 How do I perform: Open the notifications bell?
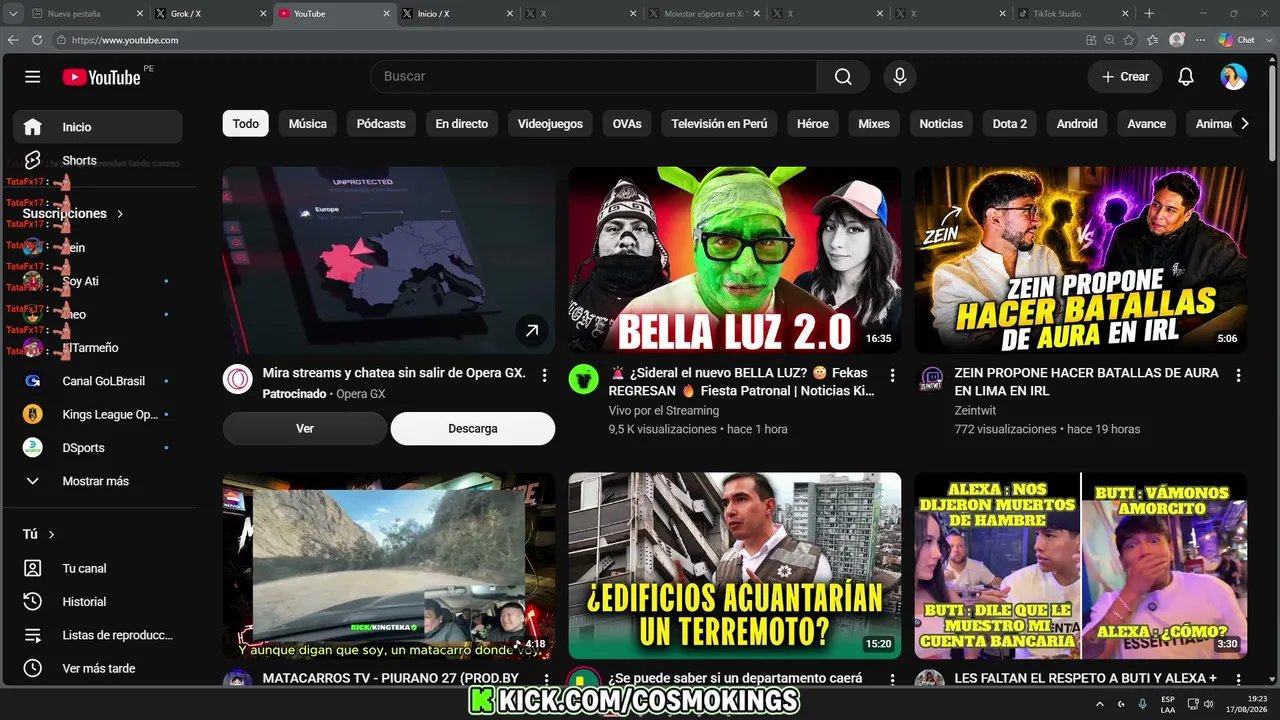(1186, 77)
